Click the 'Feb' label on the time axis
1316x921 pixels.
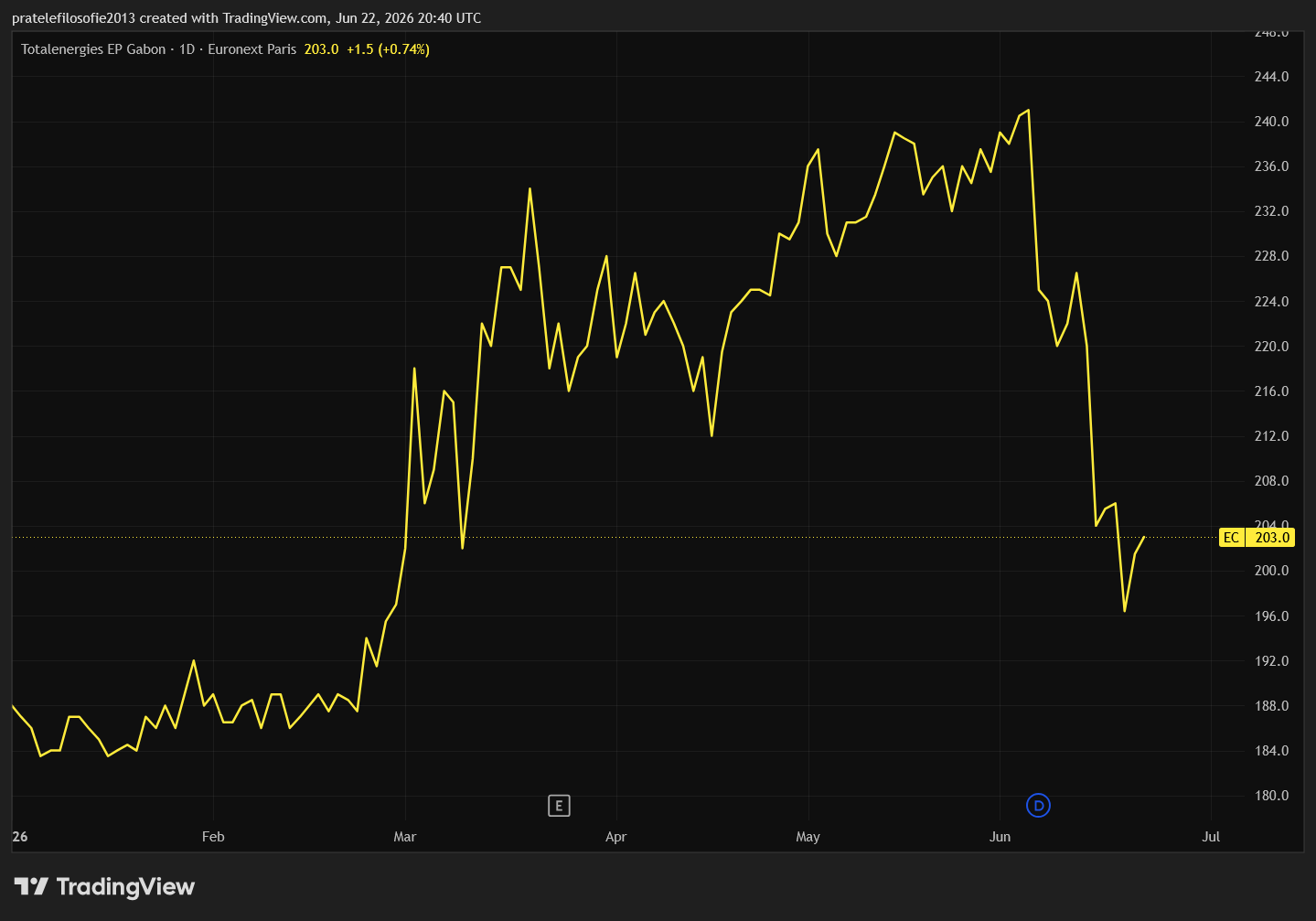click(x=213, y=837)
